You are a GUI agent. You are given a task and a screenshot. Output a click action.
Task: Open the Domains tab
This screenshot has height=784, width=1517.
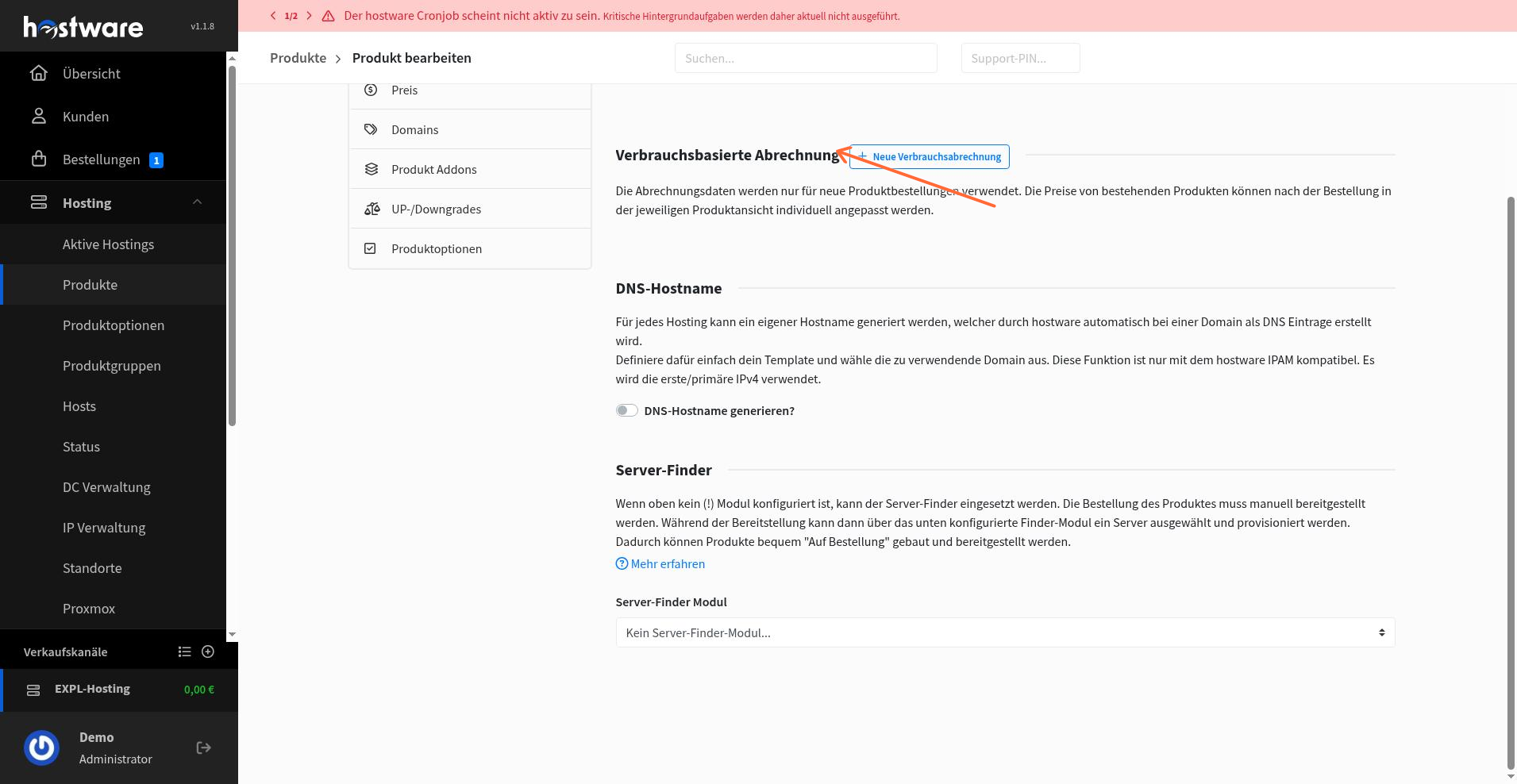[470, 129]
